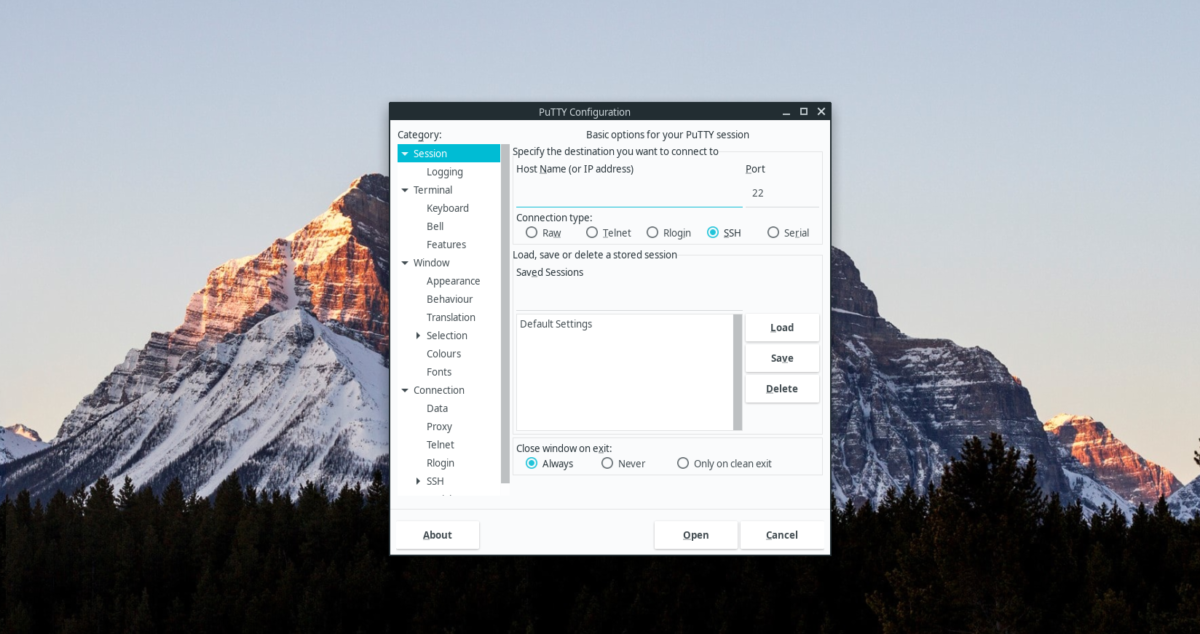
Task: Save the current session settings
Action: [782, 357]
